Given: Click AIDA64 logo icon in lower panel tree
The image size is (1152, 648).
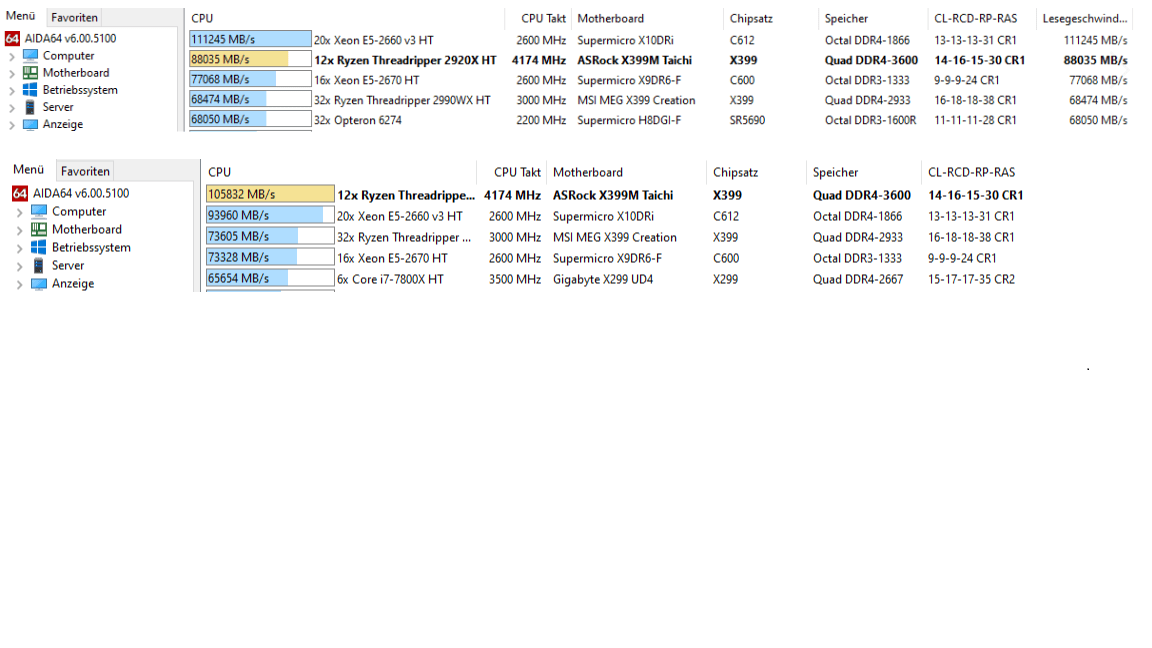Looking at the screenshot, I should (x=20, y=193).
